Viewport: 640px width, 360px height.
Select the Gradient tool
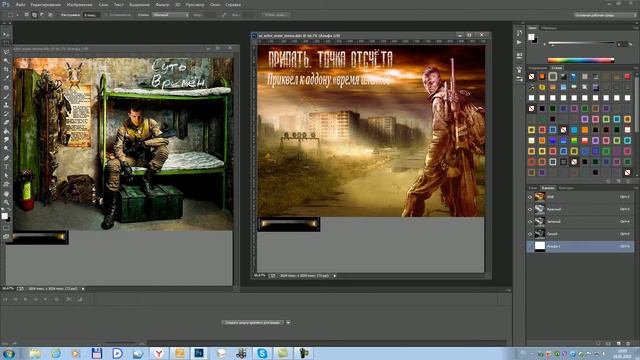click(x=6, y=131)
